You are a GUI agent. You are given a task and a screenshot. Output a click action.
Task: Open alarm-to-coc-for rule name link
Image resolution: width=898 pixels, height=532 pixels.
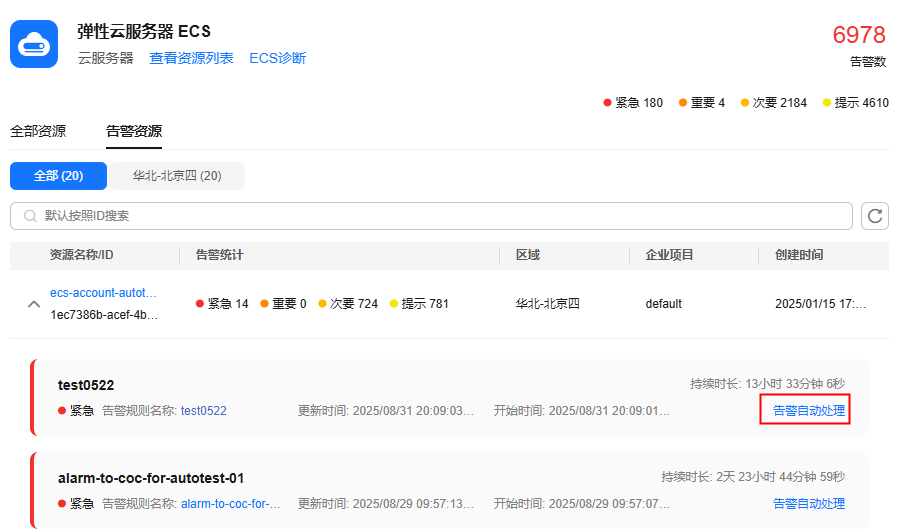(x=231, y=503)
